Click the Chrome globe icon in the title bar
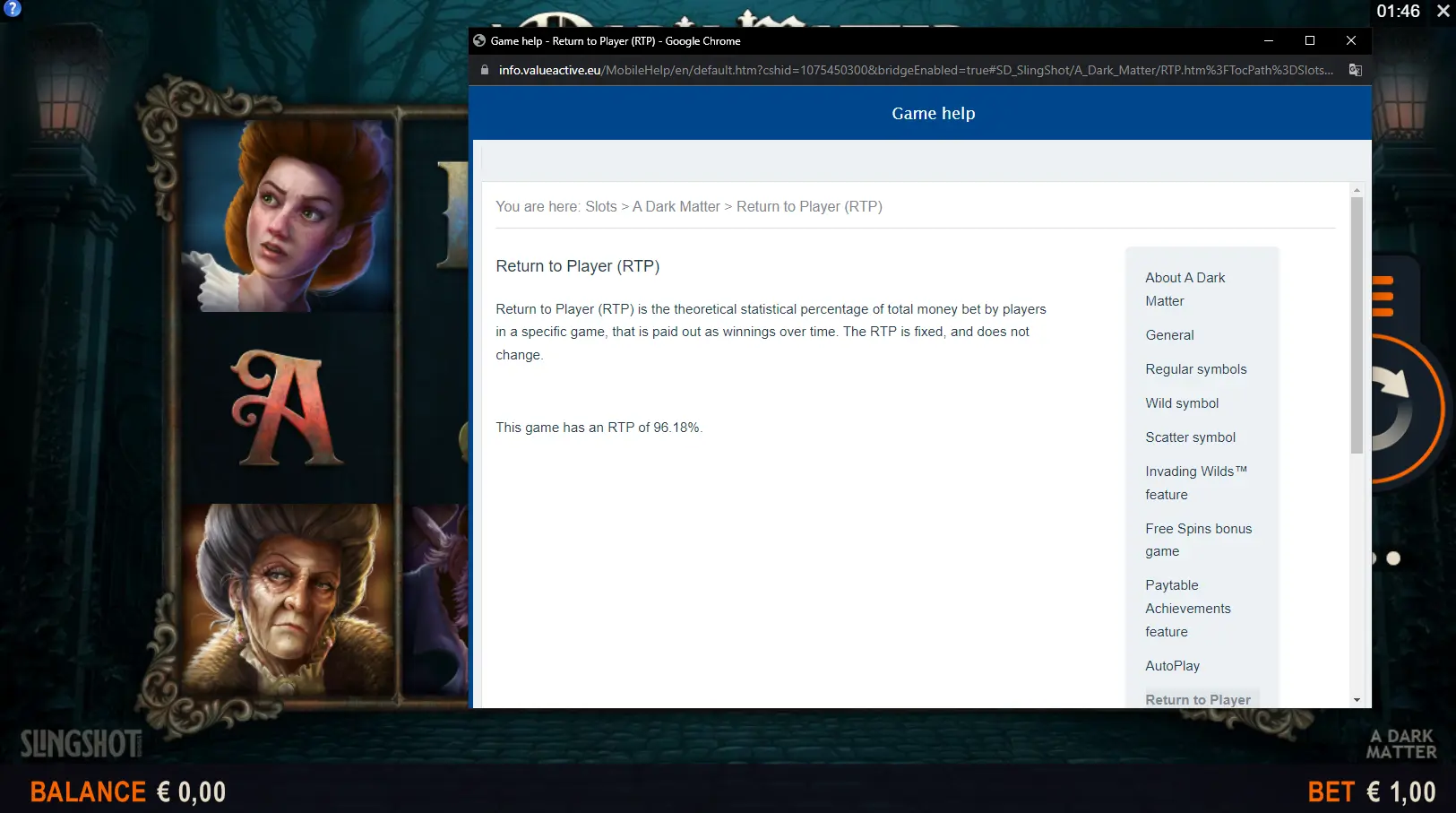The width and height of the screenshot is (1456, 813). click(479, 40)
